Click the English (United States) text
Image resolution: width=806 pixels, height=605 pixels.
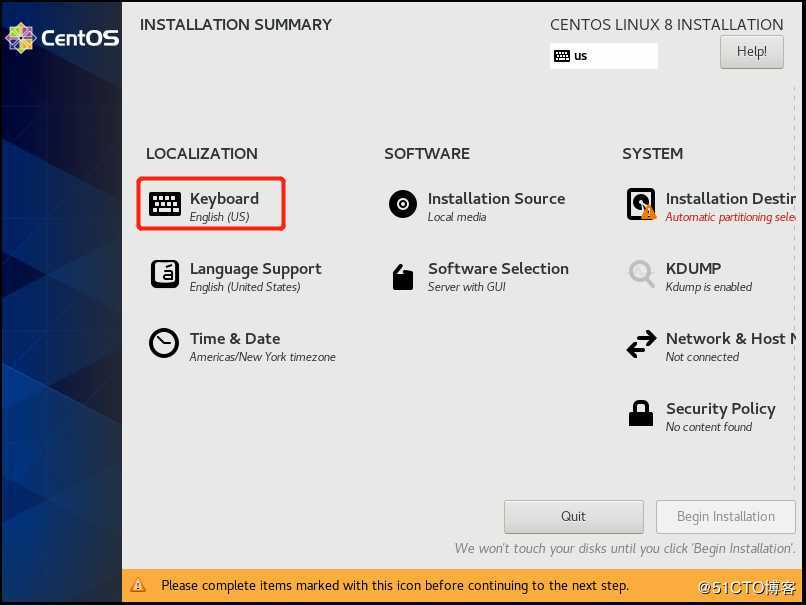click(x=245, y=287)
